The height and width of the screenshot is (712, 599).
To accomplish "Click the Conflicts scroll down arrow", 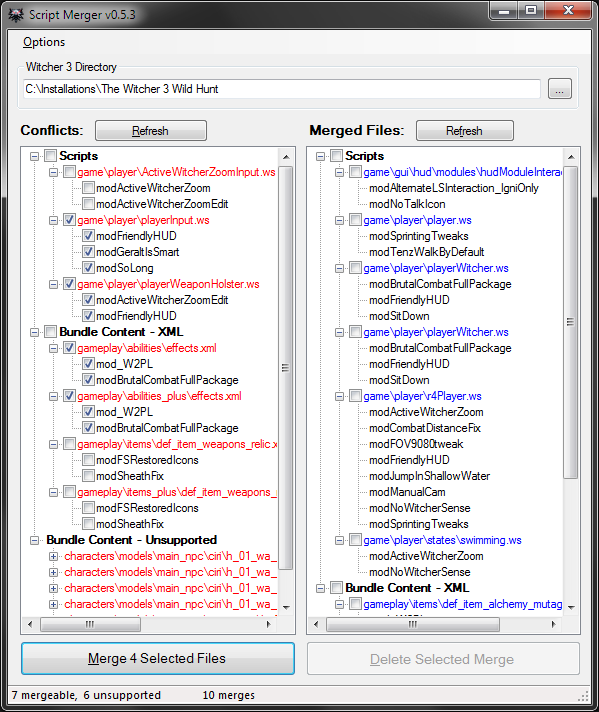I will point(286,607).
